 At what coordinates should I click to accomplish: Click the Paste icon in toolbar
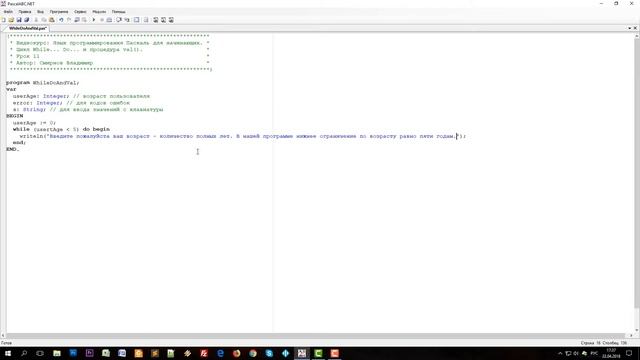click(x=52, y=20)
